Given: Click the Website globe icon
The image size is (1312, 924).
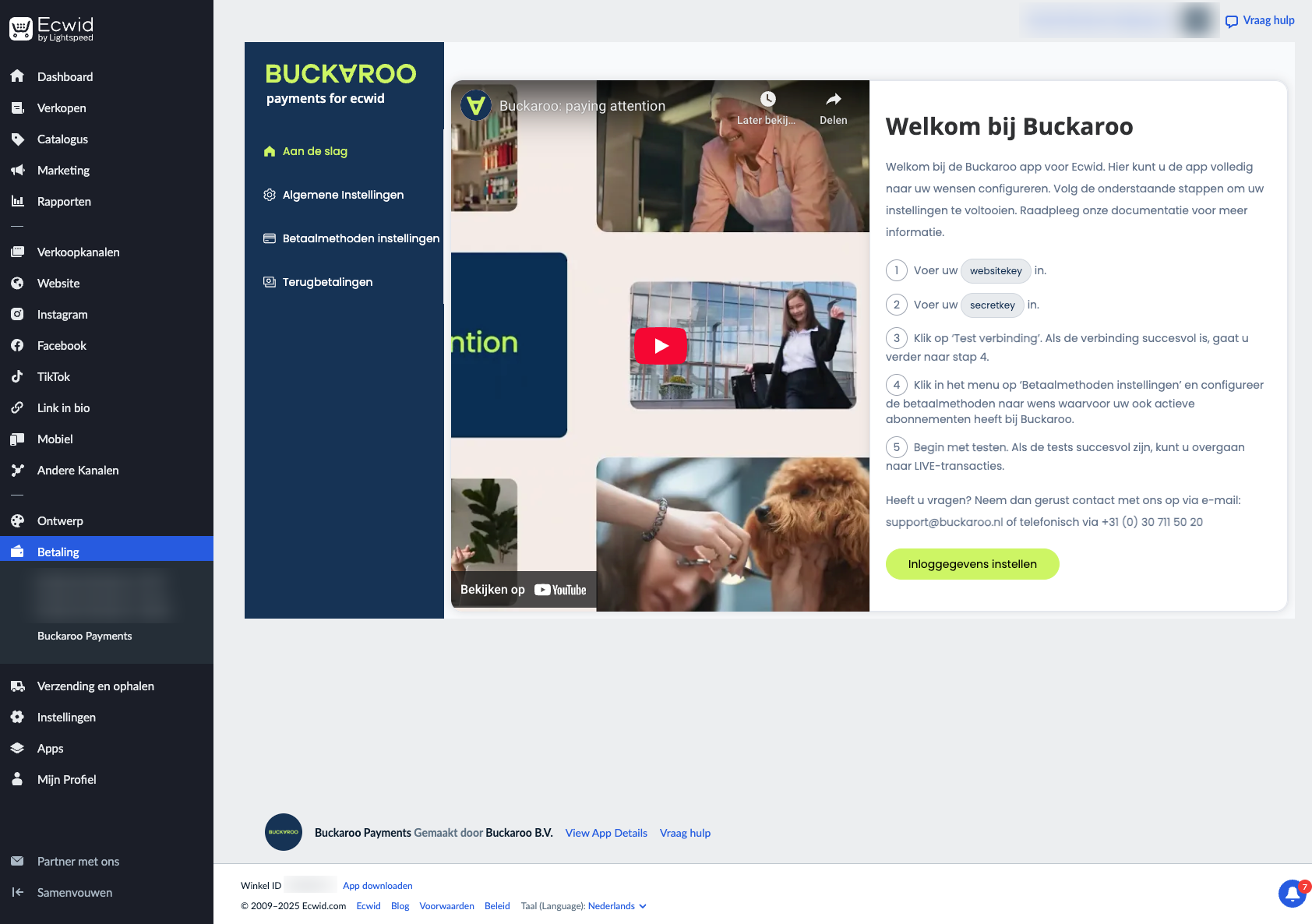Looking at the screenshot, I should 17,283.
